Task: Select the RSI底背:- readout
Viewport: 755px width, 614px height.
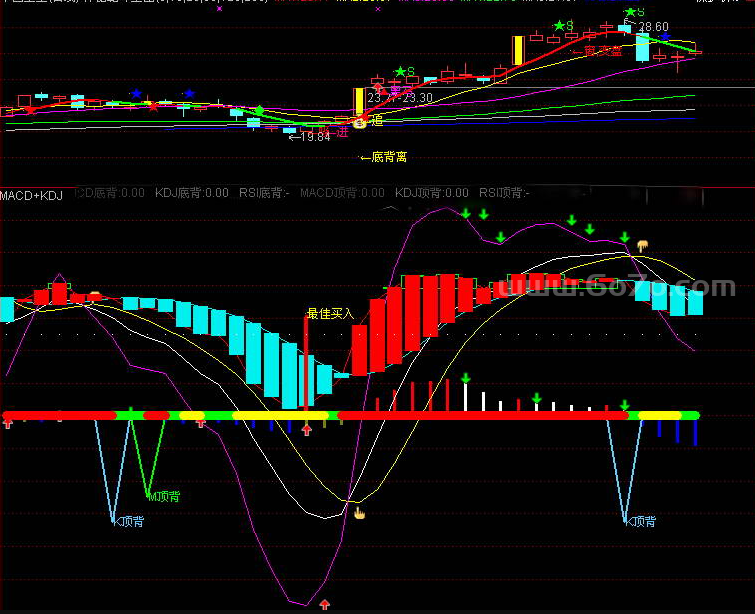Action: point(264,194)
